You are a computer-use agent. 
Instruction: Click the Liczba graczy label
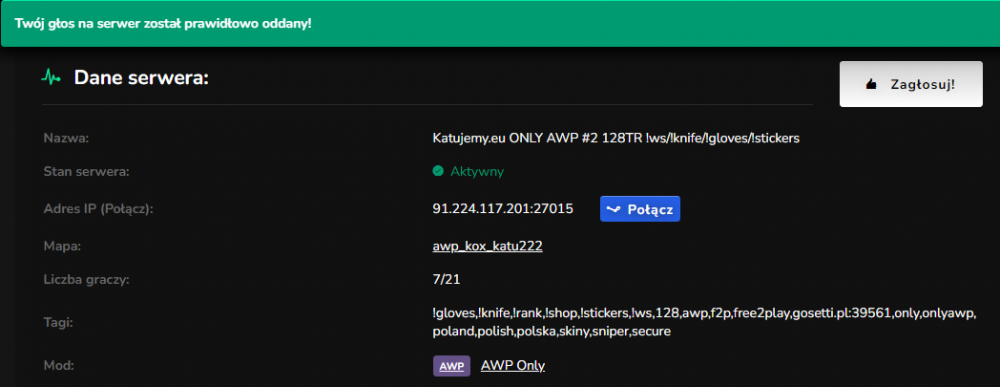86,279
